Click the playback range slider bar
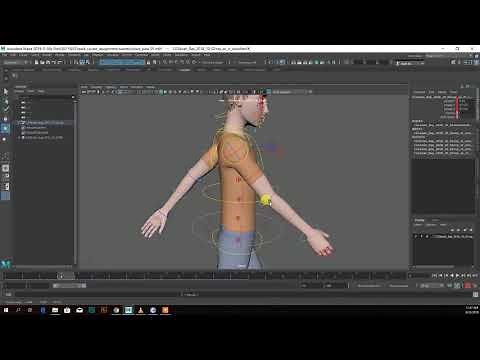 [69, 286]
